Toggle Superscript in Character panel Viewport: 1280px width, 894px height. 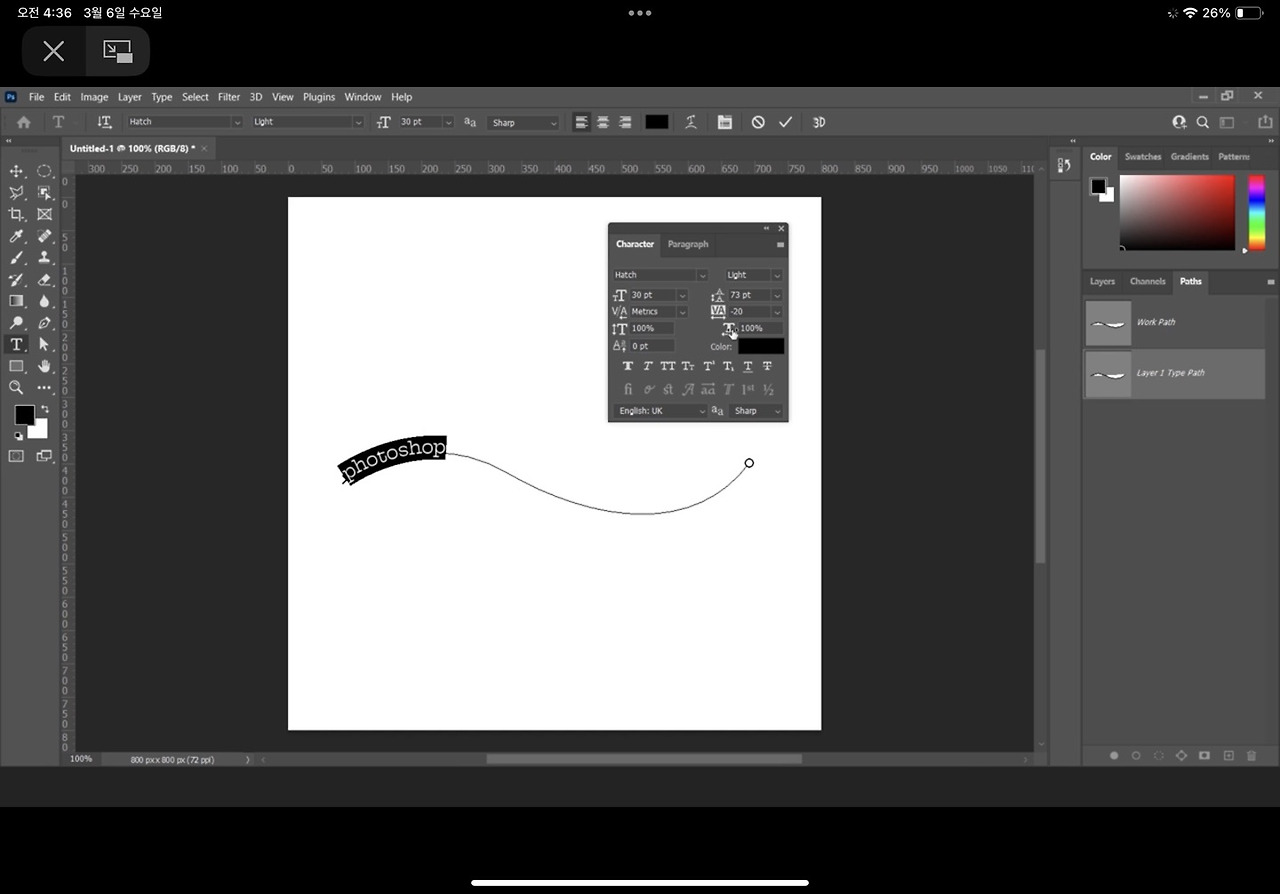(708, 367)
